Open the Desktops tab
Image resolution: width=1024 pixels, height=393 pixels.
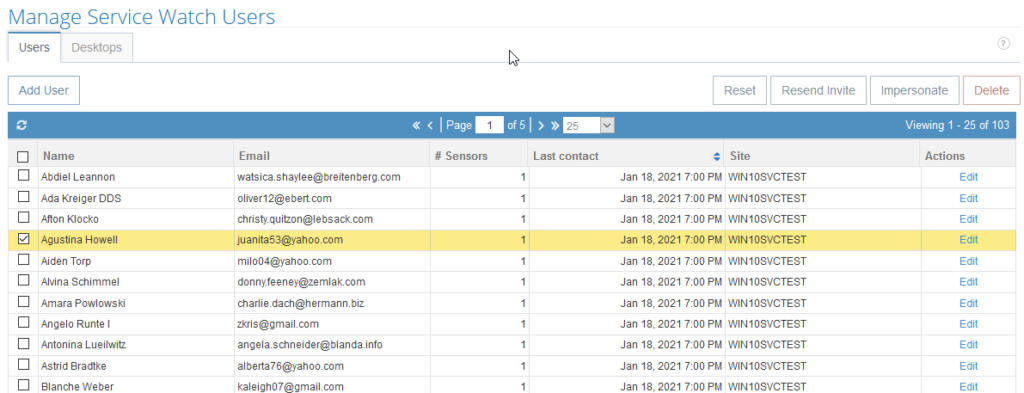(97, 48)
